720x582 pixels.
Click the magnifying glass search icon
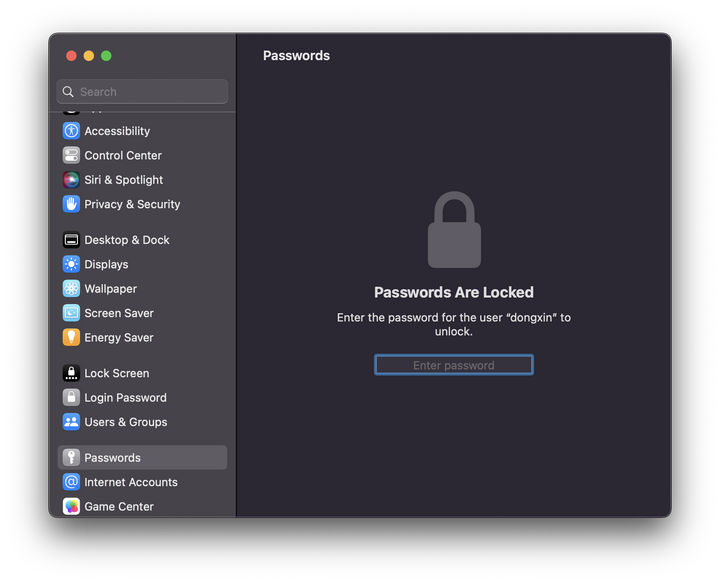pos(68,92)
